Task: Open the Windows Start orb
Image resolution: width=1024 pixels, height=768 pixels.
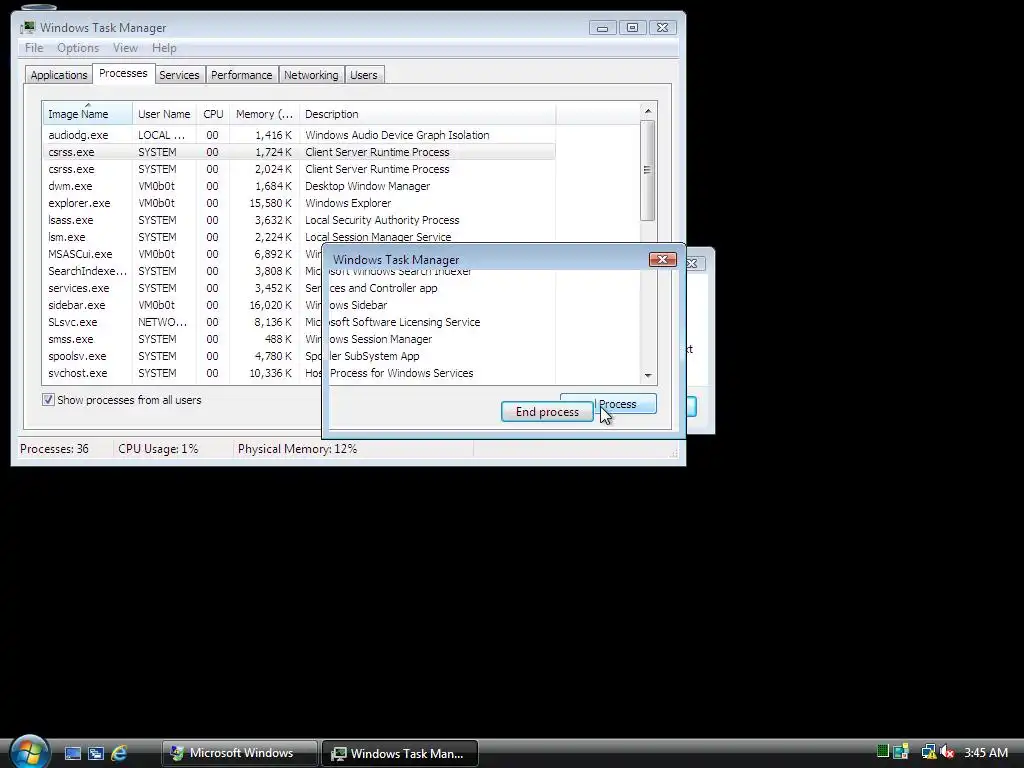Action: click(x=30, y=751)
